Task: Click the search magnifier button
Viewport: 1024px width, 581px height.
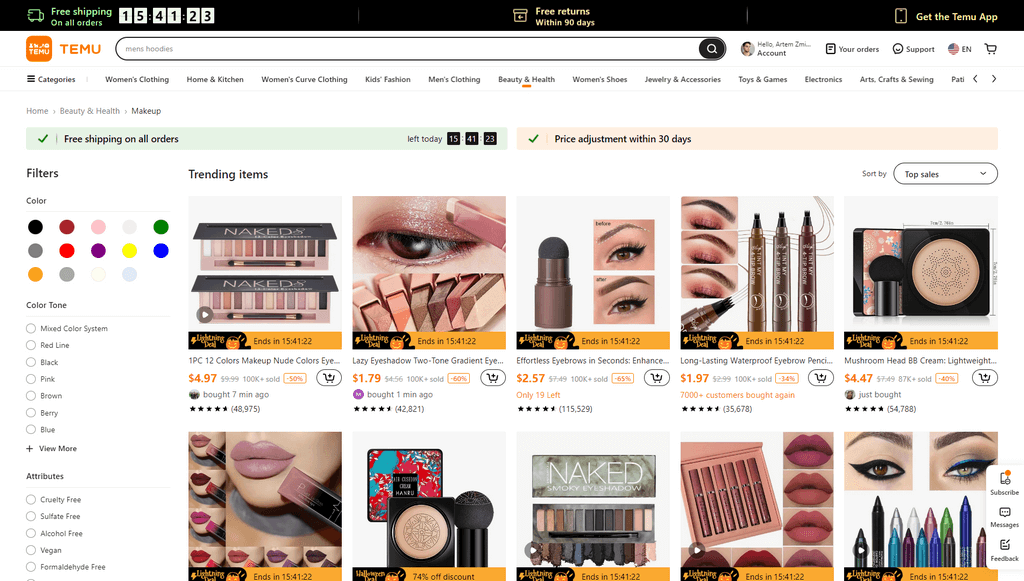Action: click(711, 49)
